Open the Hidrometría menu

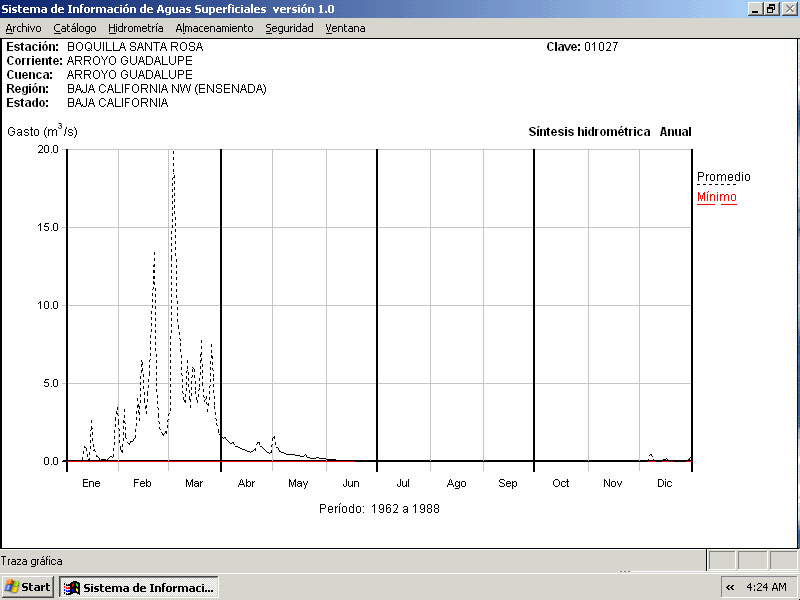tap(135, 28)
